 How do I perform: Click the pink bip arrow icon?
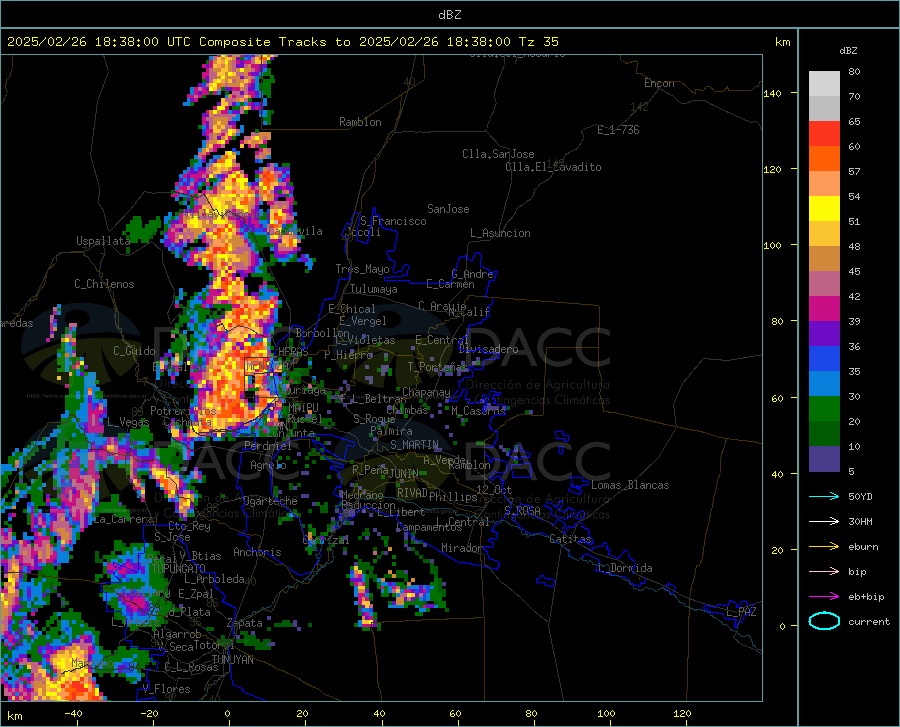tap(824, 572)
